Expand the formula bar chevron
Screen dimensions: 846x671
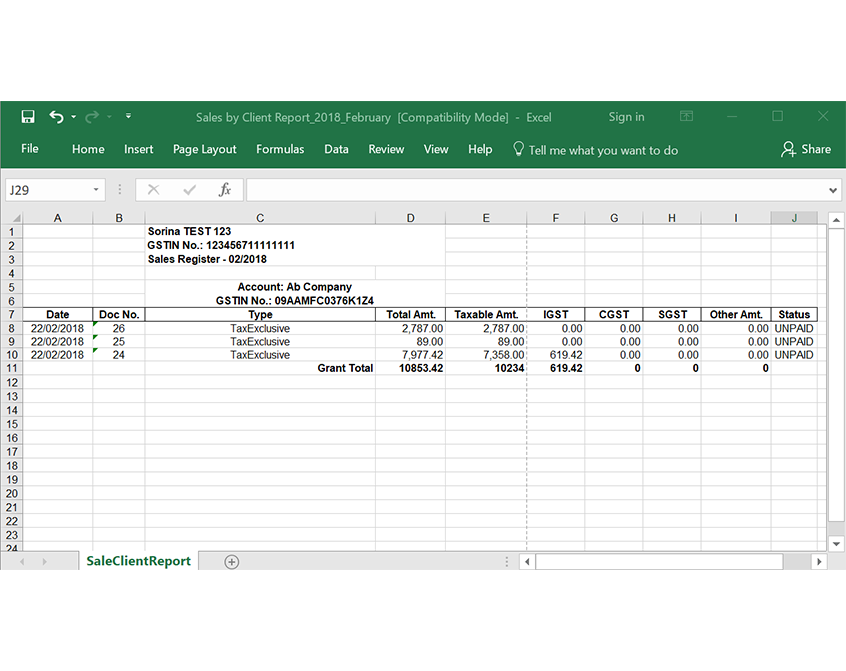(x=834, y=190)
